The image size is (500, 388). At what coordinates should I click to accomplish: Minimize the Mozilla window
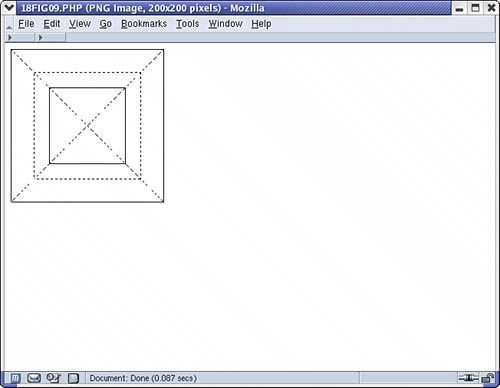pyautogui.click(x=459, y=8)
